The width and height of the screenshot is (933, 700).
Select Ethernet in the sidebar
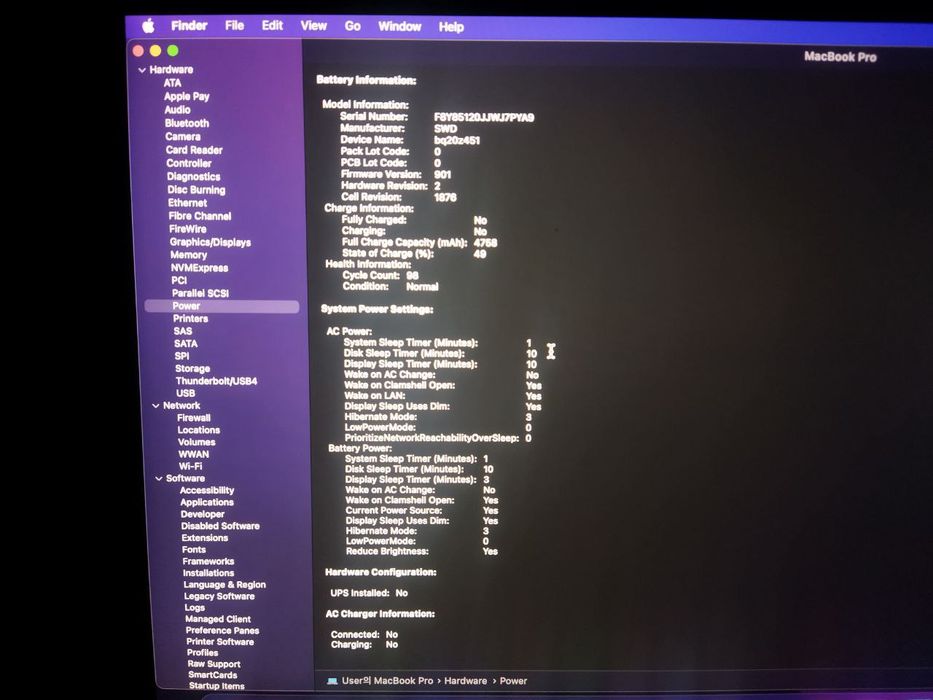point(187,203)
